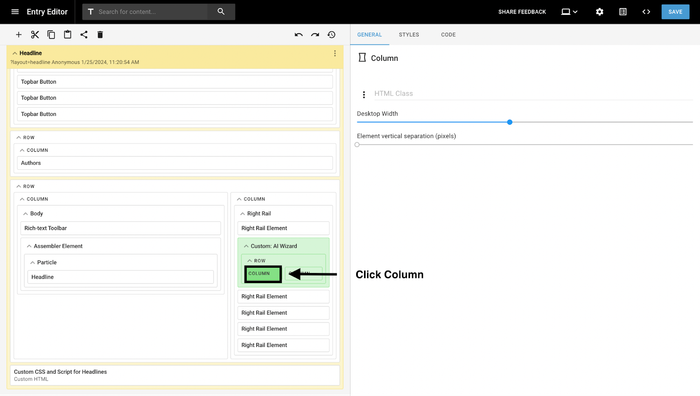Open the revision history clock icon
This screenshot has height=396, width=700.
click(332, 34)
